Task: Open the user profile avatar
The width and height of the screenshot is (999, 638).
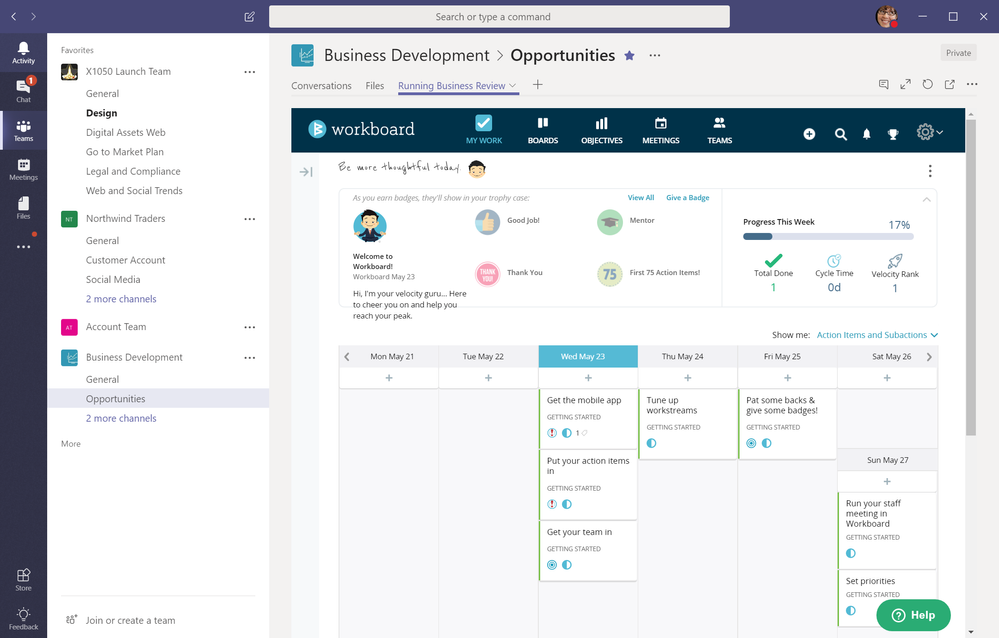Action: (x=887, y=17)
